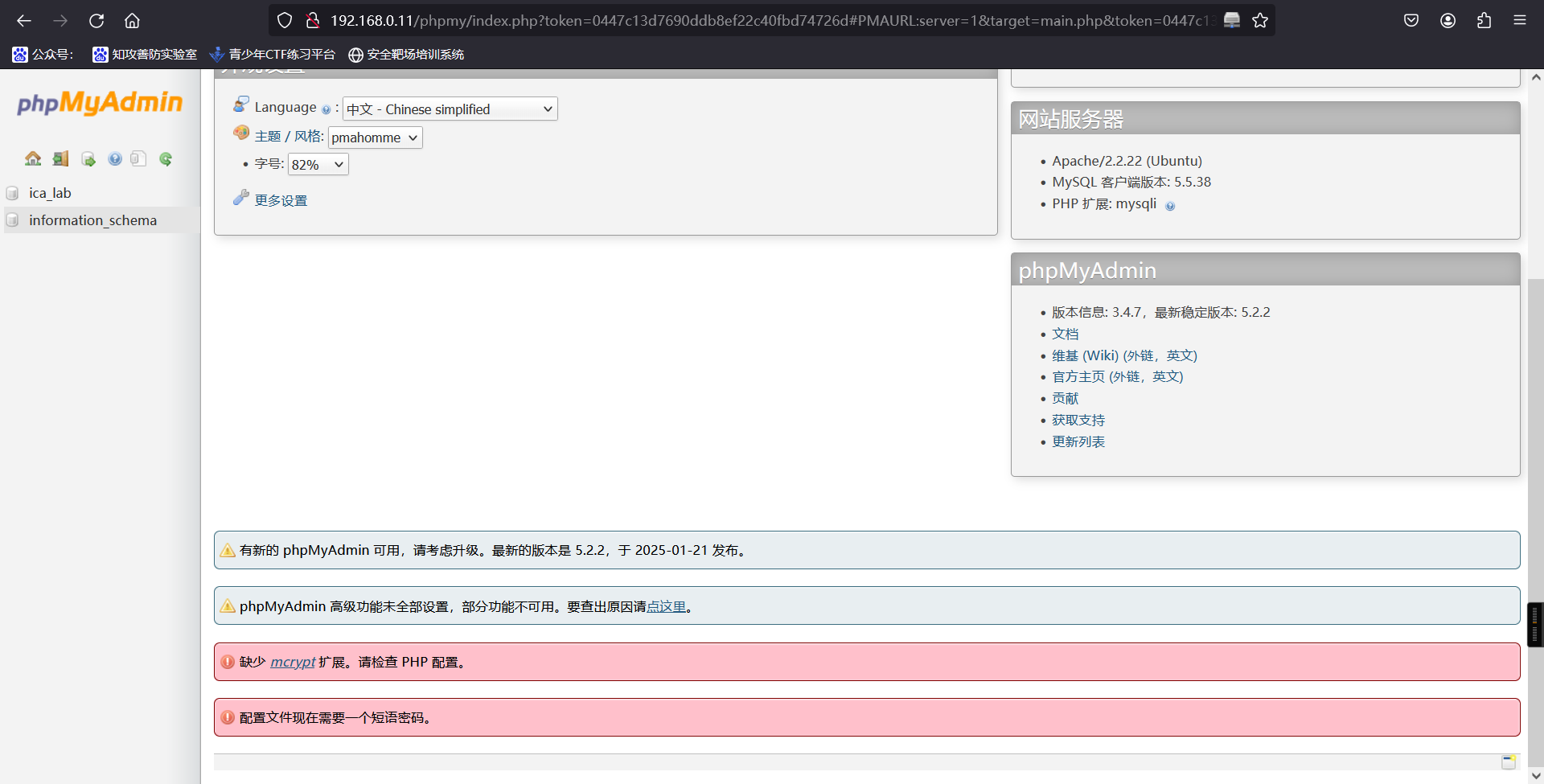1544x784 pixels.
Task: Open the ica_lab database
Action: tap(50, 193)
